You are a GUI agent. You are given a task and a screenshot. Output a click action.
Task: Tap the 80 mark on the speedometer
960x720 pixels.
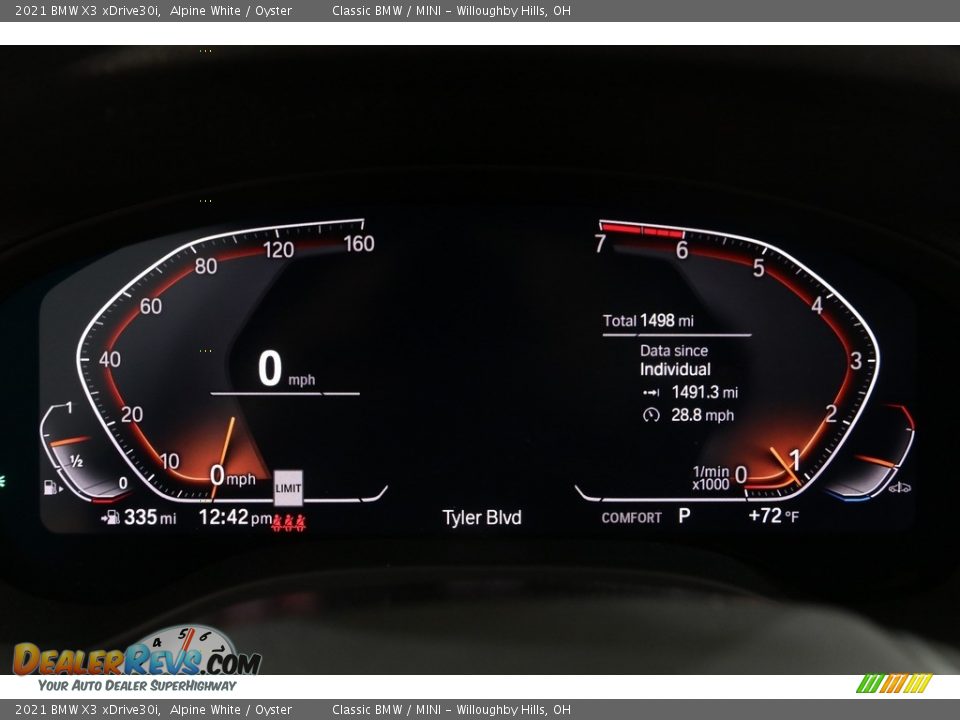[x=206, y=266]
